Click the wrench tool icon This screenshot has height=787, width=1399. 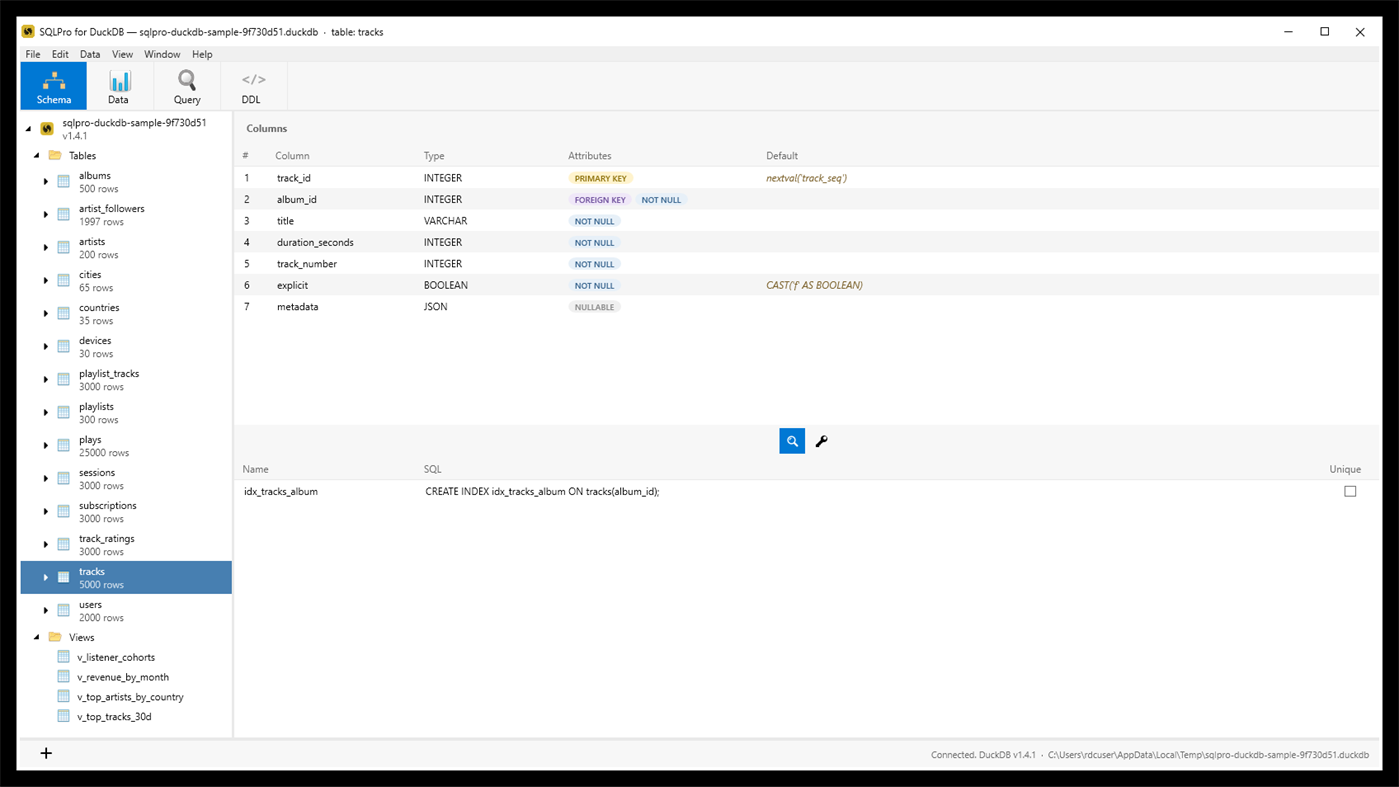[822, 441]
